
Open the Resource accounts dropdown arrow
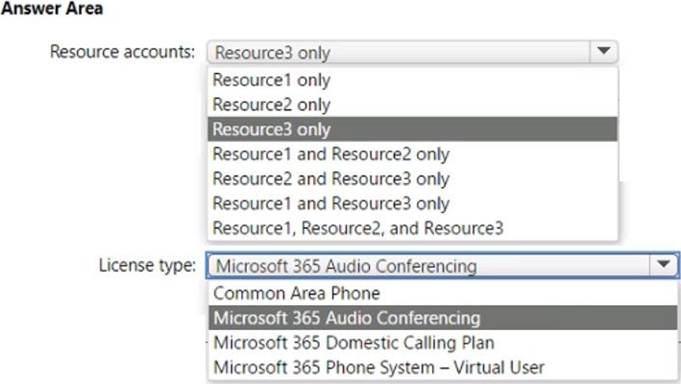604,52
